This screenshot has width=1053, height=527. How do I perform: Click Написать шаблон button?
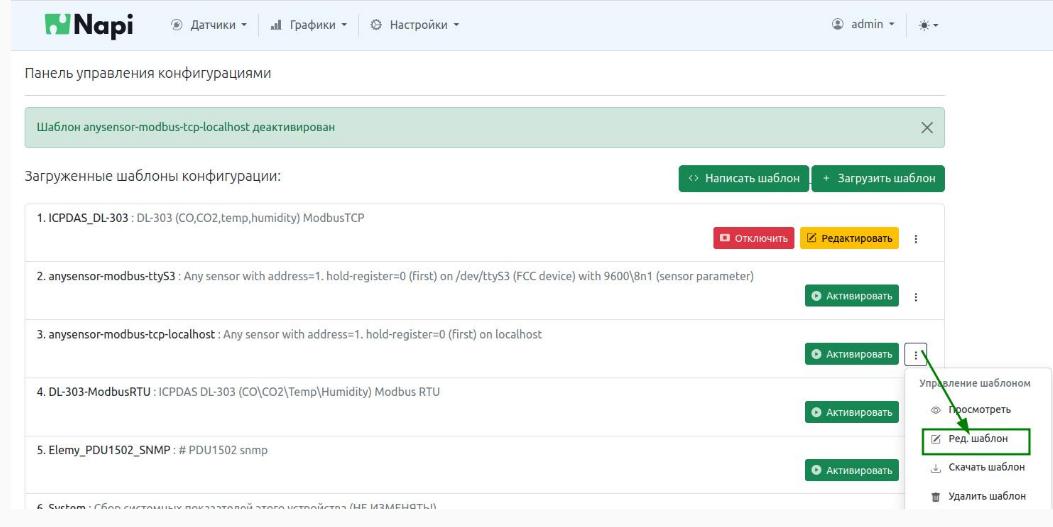743,178
